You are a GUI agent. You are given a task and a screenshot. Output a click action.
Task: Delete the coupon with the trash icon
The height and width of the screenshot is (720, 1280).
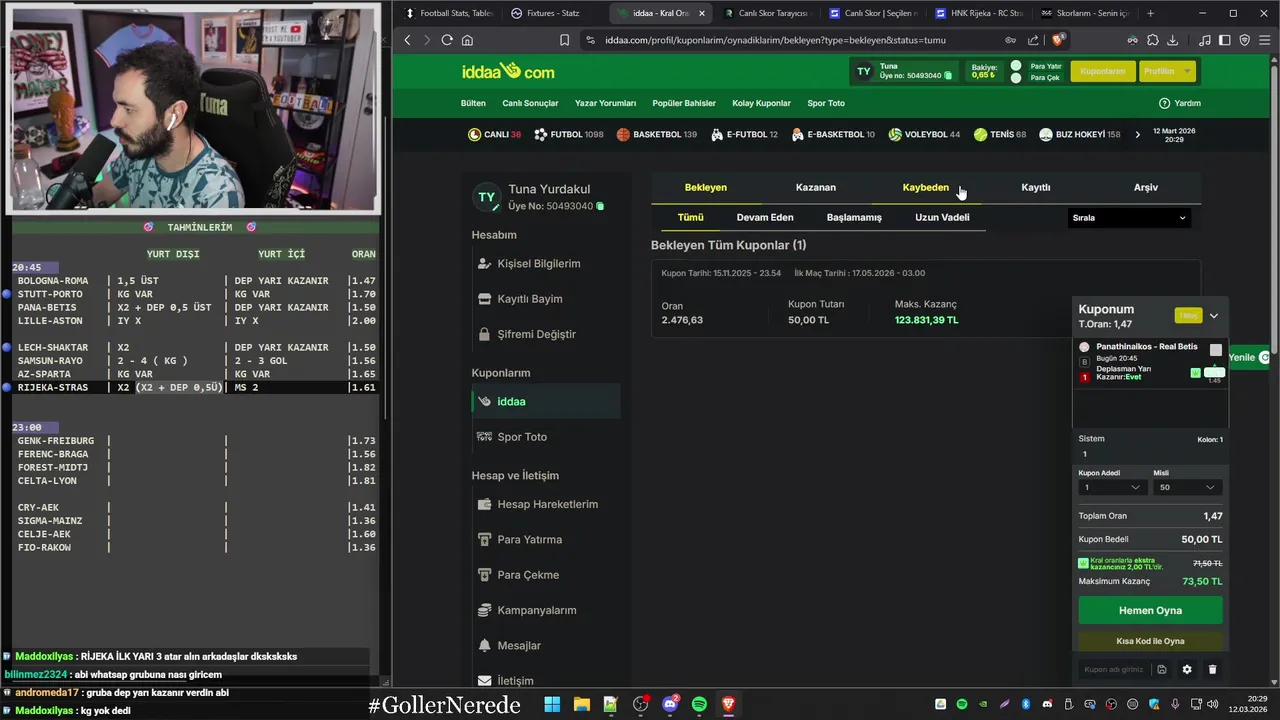(x=1212, y=670)
